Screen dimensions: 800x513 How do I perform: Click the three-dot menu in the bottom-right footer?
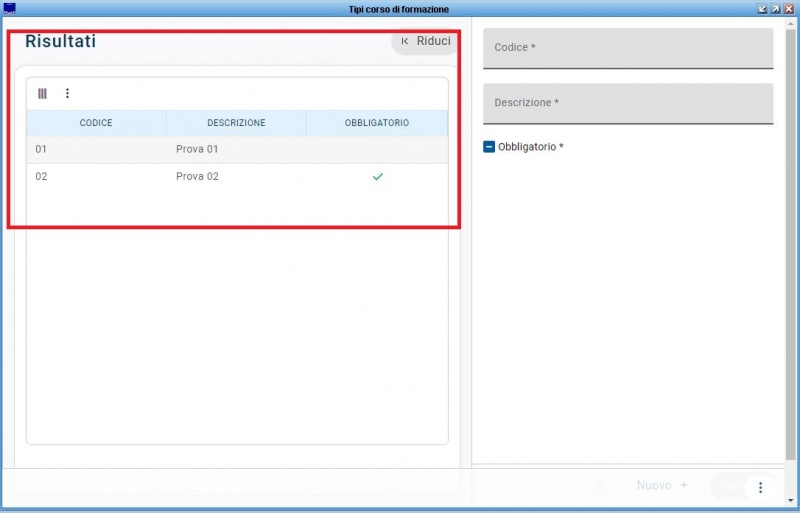[x=760, y=487]
